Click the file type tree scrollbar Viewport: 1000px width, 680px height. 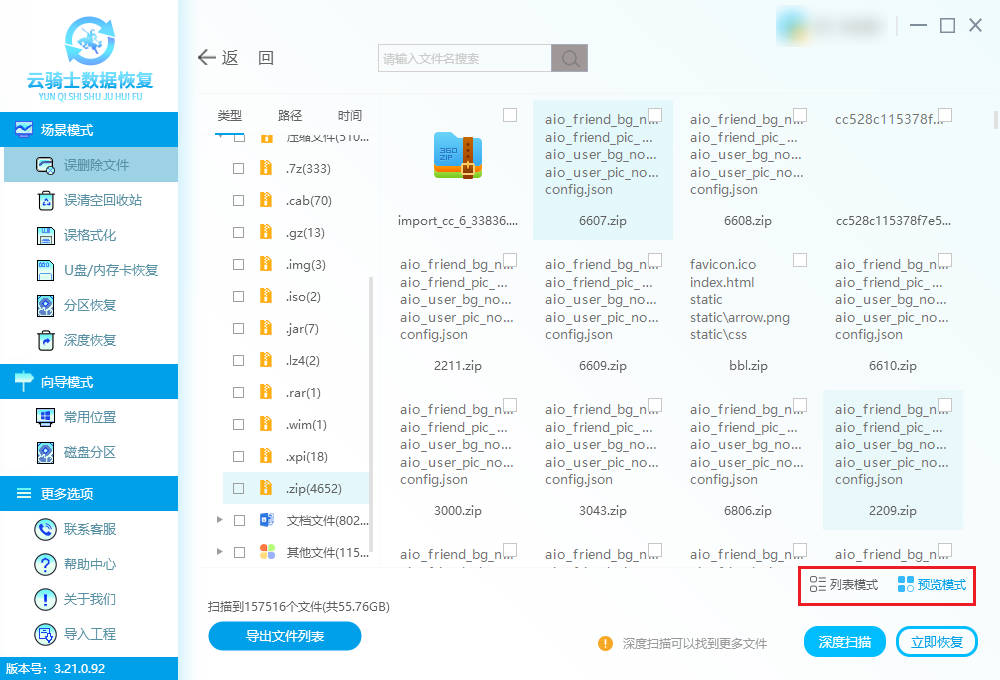pos(371,415)
